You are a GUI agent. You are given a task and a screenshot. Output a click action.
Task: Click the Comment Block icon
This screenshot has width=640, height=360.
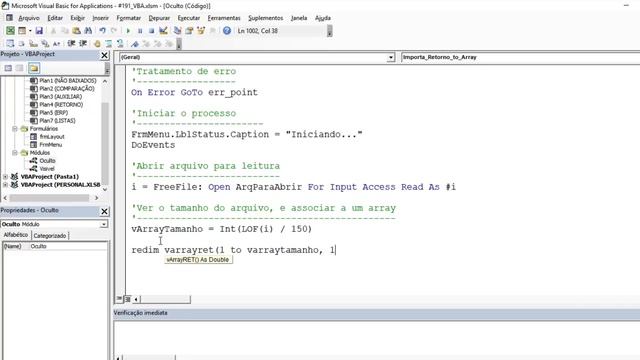[x=109, y=44]
